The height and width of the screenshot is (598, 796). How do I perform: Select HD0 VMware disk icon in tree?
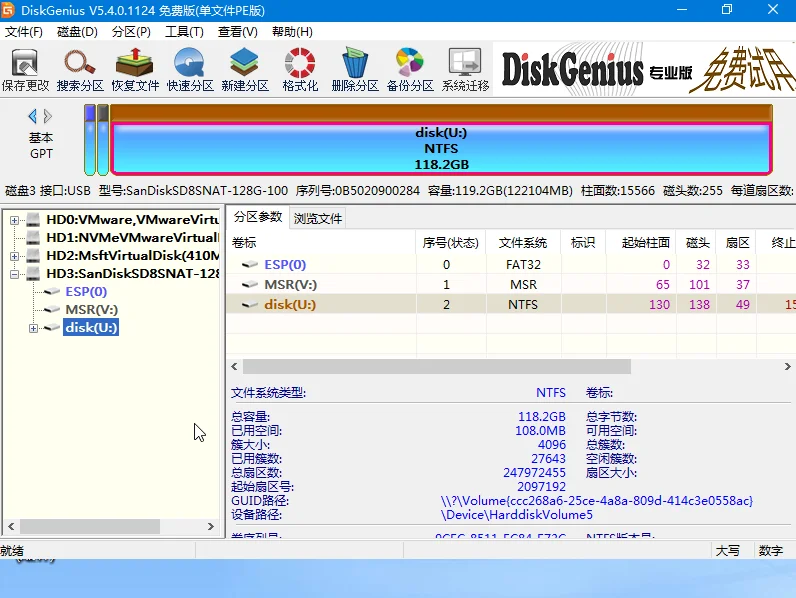[x=33, y=220]
